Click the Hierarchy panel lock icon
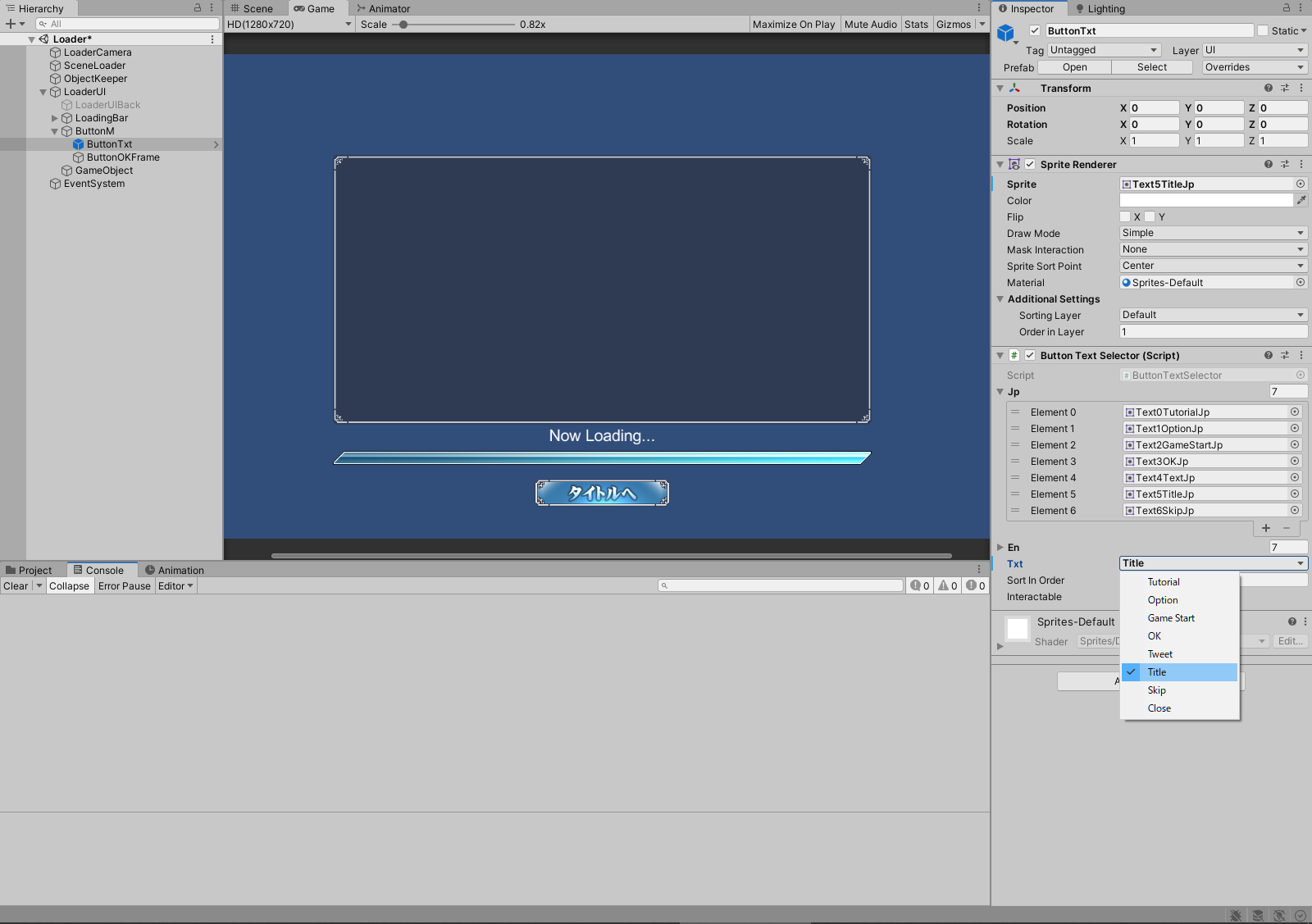 coord(197,8)
